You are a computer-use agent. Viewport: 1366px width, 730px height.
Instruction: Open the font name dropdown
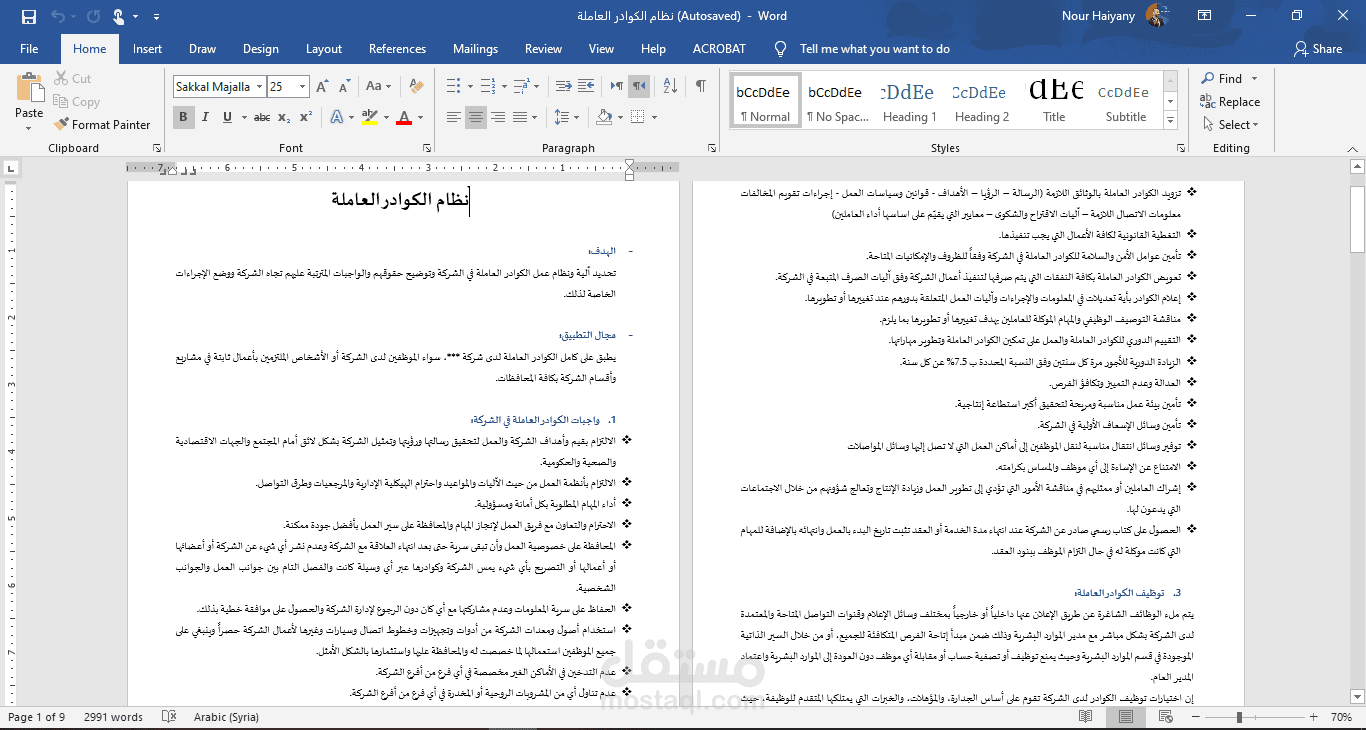[x=259, y=87]
